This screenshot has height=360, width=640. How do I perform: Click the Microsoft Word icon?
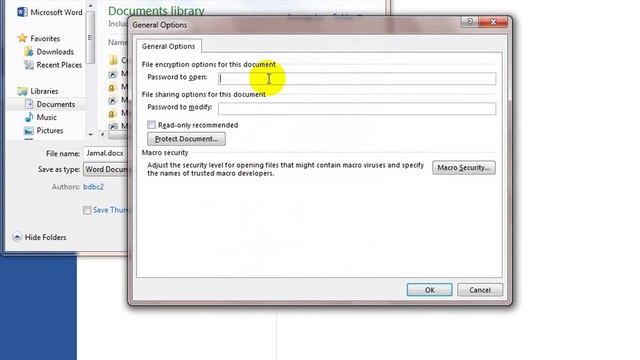22,12
